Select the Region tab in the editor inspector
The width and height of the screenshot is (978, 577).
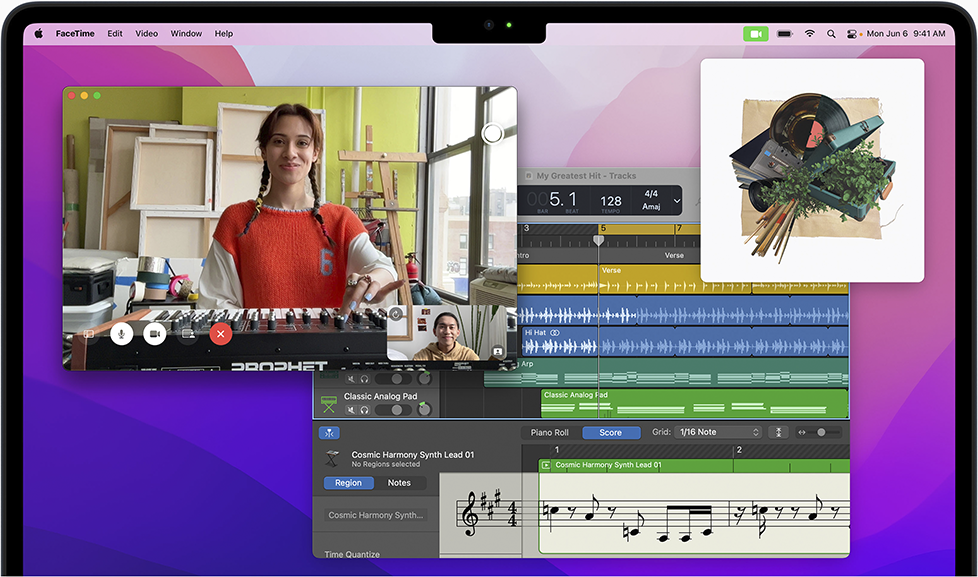click(348, 483)
